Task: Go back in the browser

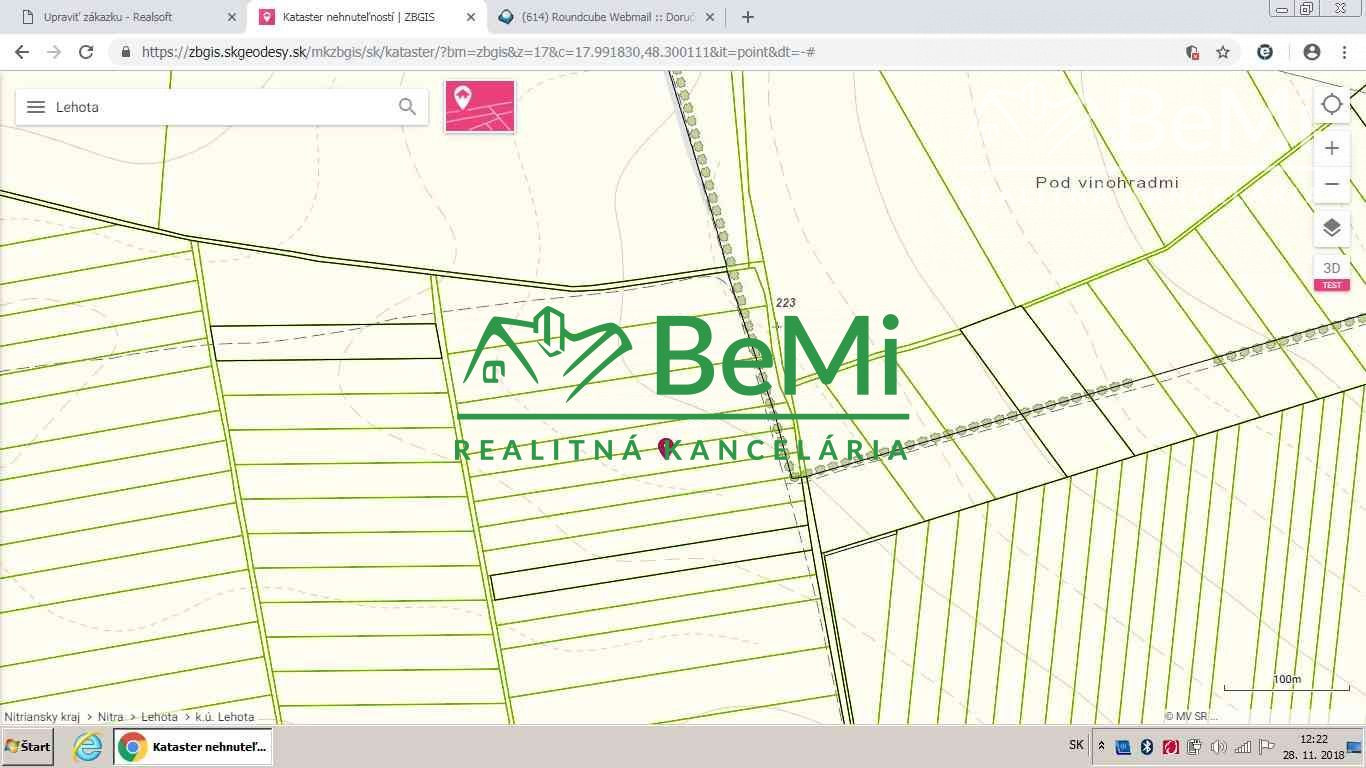Action: click(22, 52)
